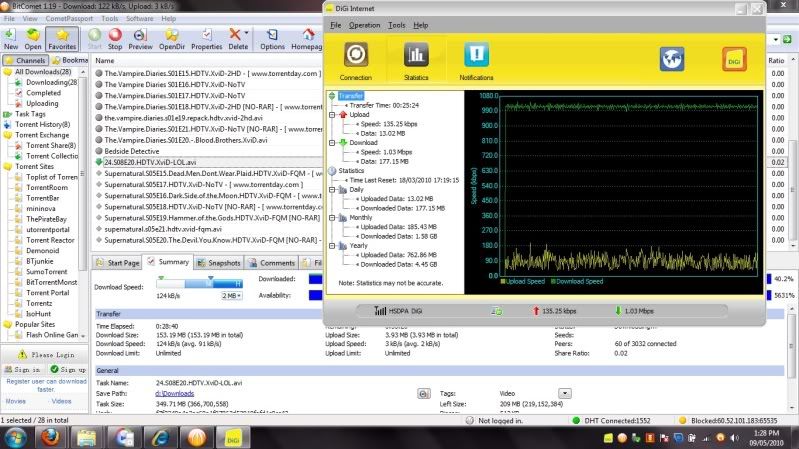Viewport: 799px width, 449px height.
Task: Open the CometPassport menu
Action: 70,18
